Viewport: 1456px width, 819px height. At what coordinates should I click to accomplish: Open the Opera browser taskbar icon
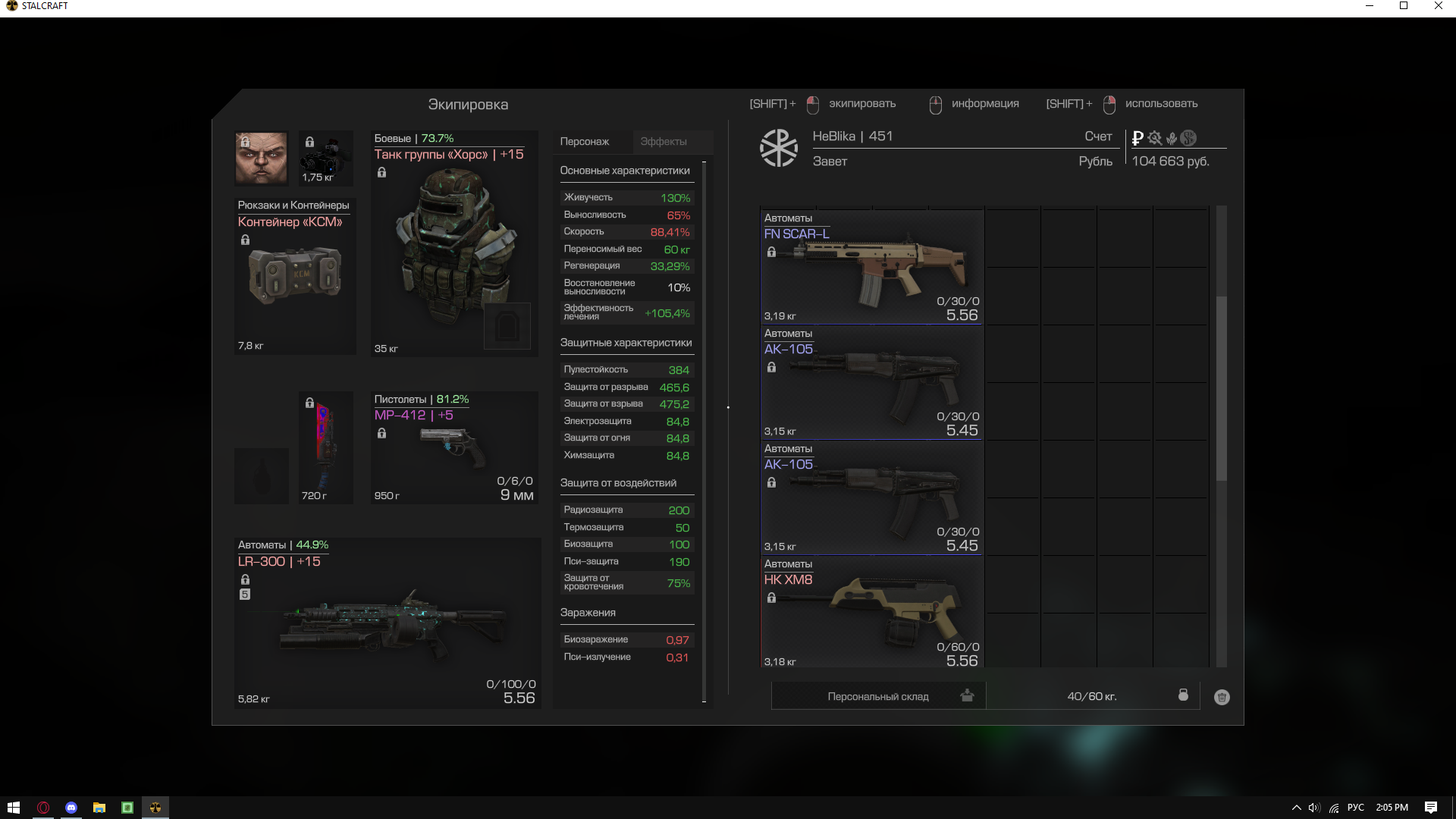pos(43,808)
